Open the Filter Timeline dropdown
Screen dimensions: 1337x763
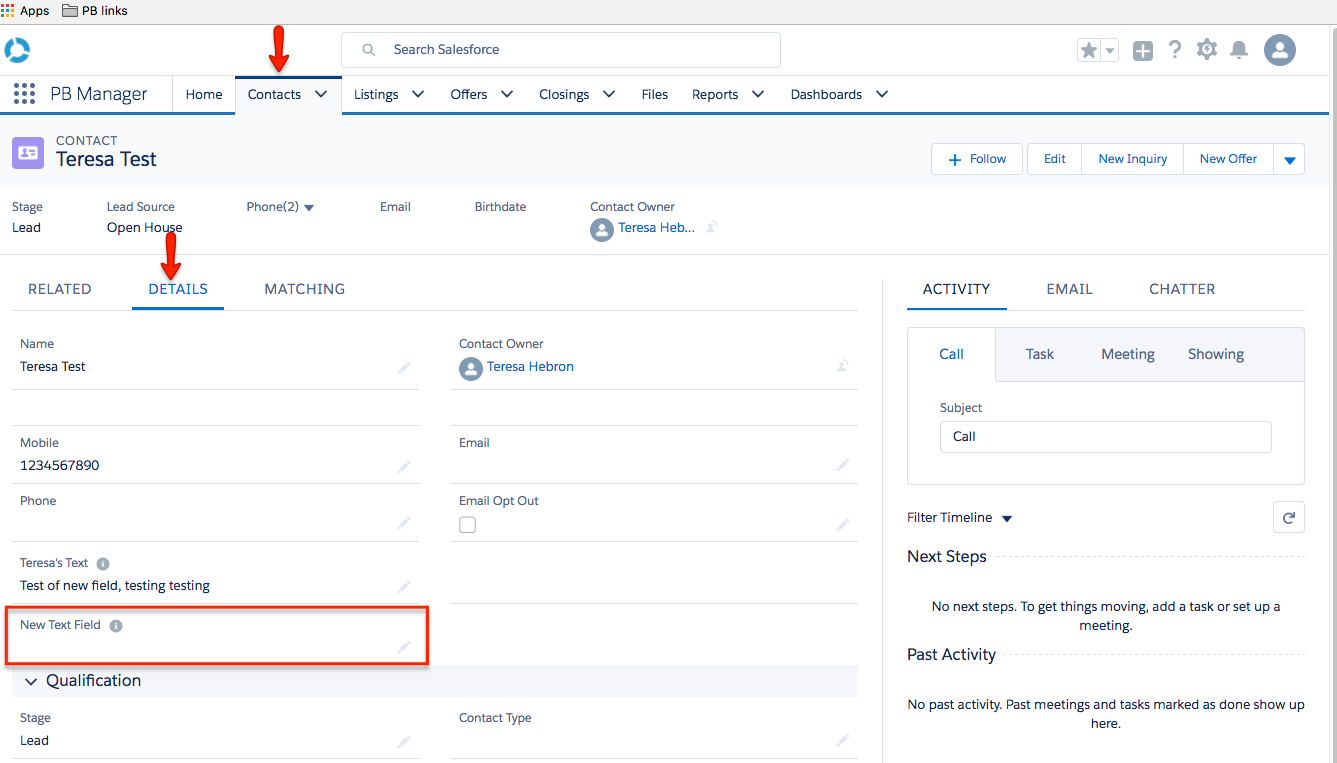pyautogui.click(x=1007, y=518)
